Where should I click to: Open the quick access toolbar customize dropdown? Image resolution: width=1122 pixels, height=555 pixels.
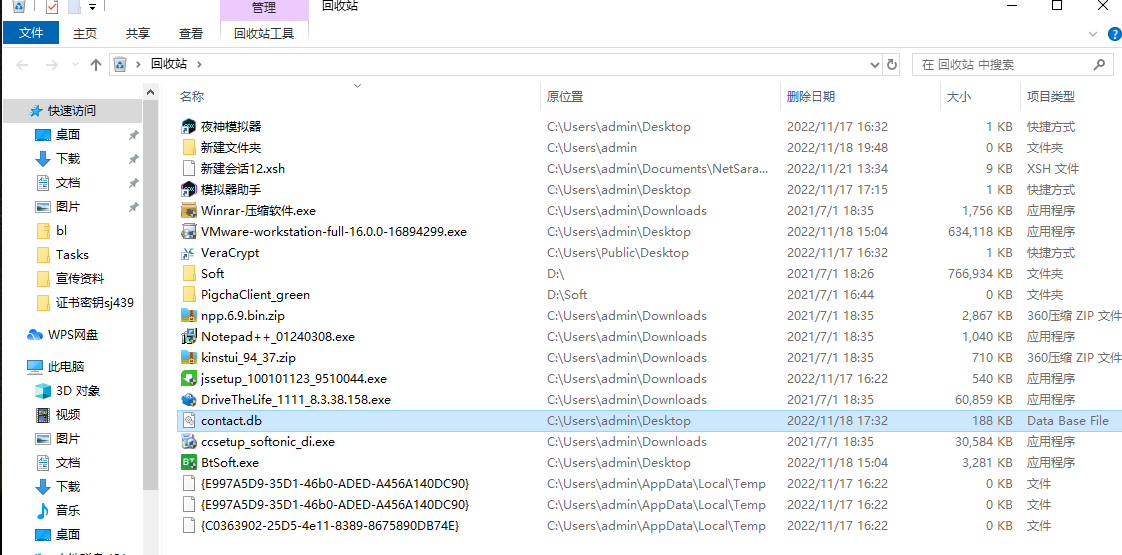click(92, 7)
